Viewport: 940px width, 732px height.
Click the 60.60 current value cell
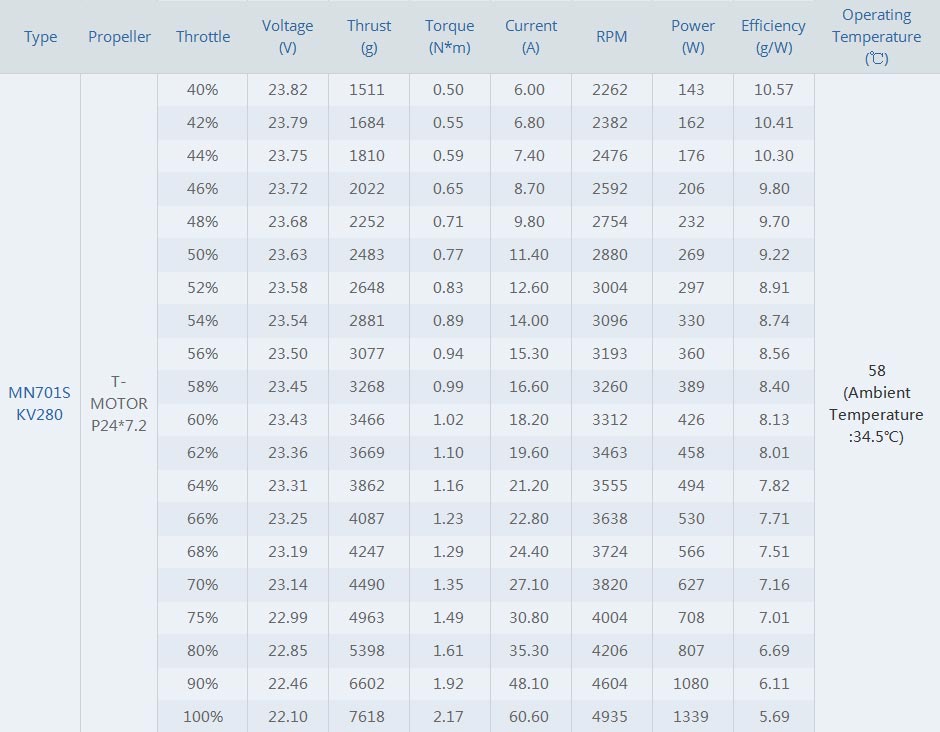click(529, 716)
